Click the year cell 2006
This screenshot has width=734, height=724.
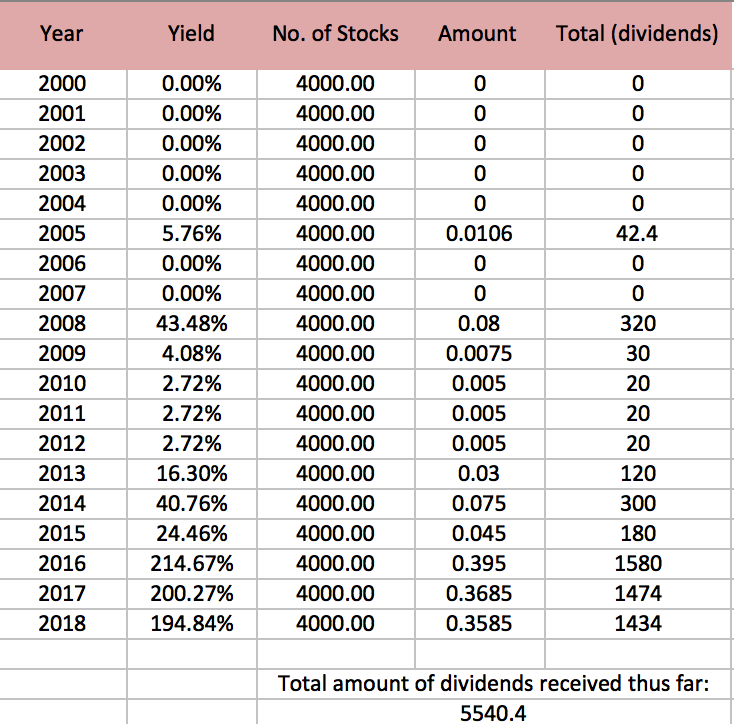62,263
